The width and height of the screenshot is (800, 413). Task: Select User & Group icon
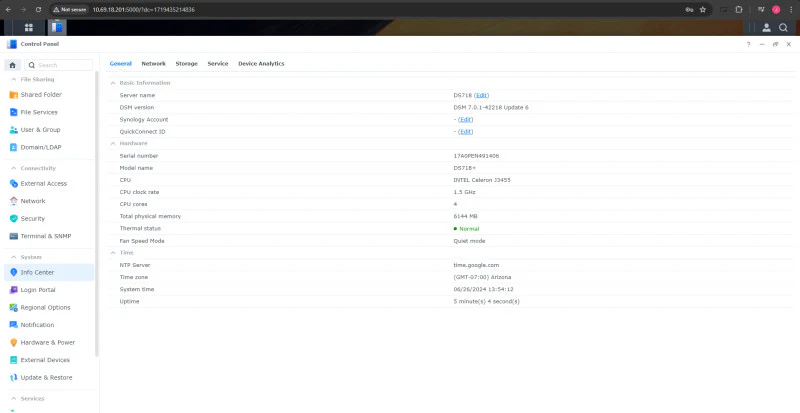click(14, 130)
